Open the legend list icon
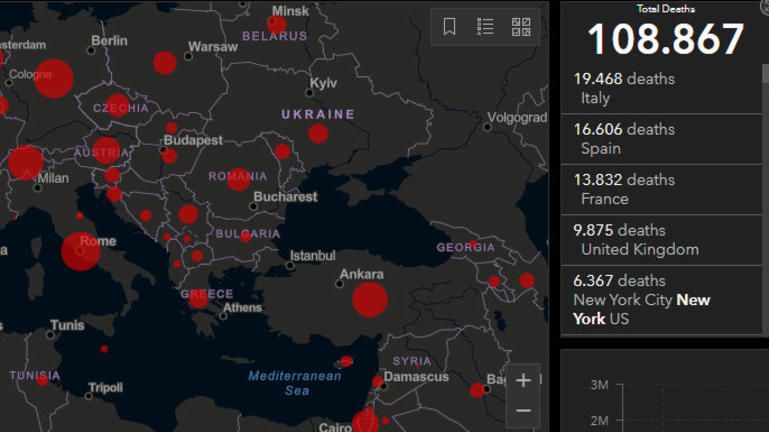This screenshot has width=769, height=432. [x=486, y=27]
